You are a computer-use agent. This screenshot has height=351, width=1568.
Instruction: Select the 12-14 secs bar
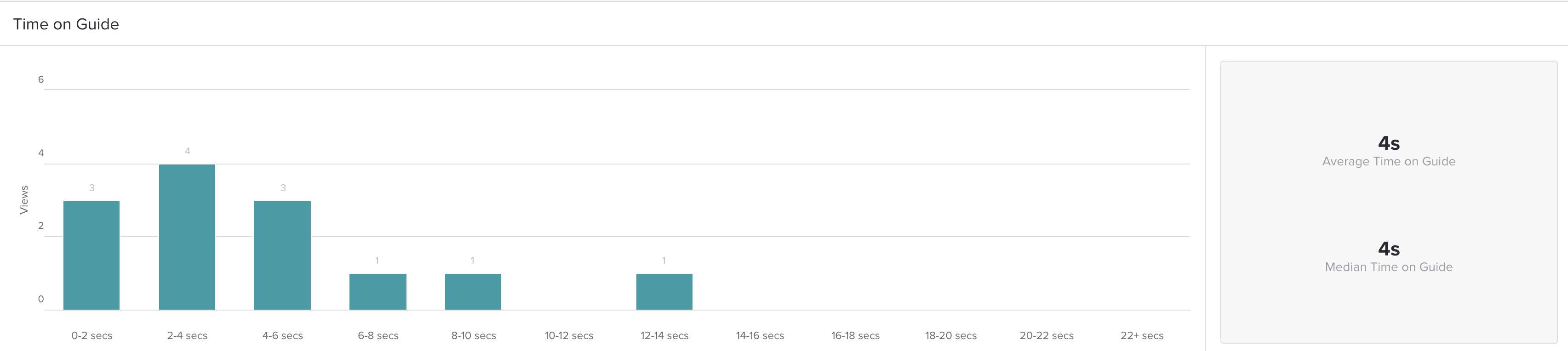(x=664, y=292)
